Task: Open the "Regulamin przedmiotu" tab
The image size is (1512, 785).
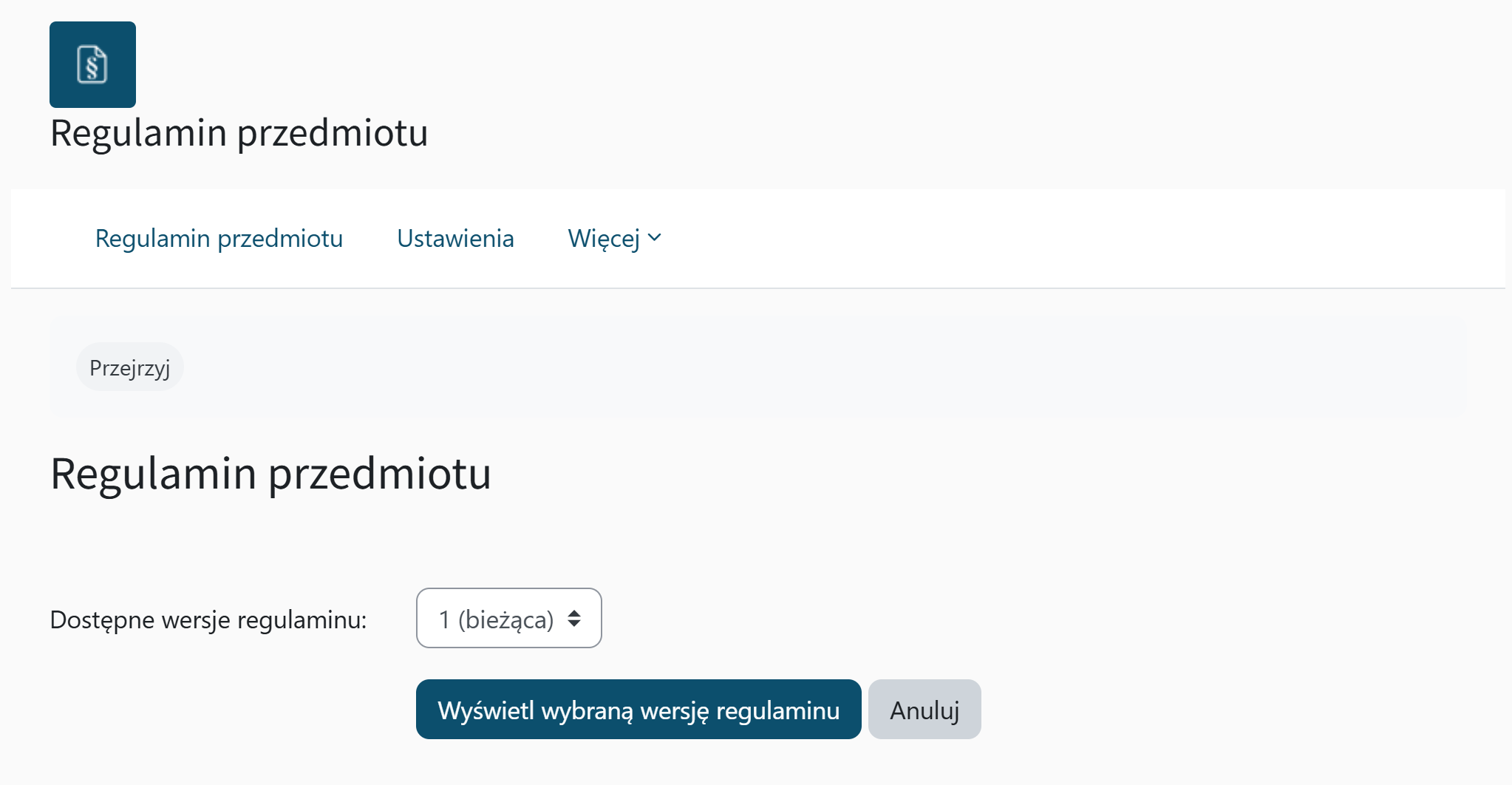Action: tap(219, 238)
